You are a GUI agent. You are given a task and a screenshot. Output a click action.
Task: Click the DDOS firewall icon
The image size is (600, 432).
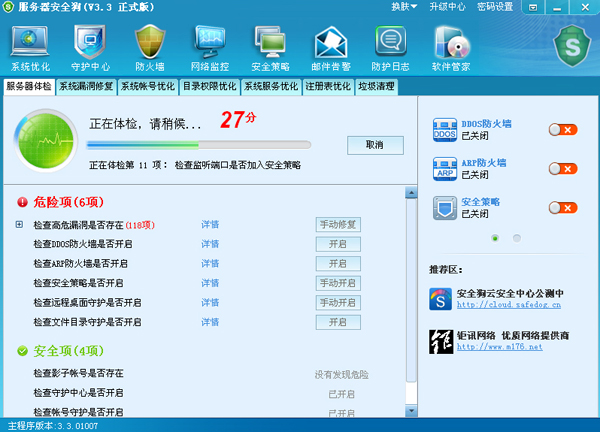[445, 130]
